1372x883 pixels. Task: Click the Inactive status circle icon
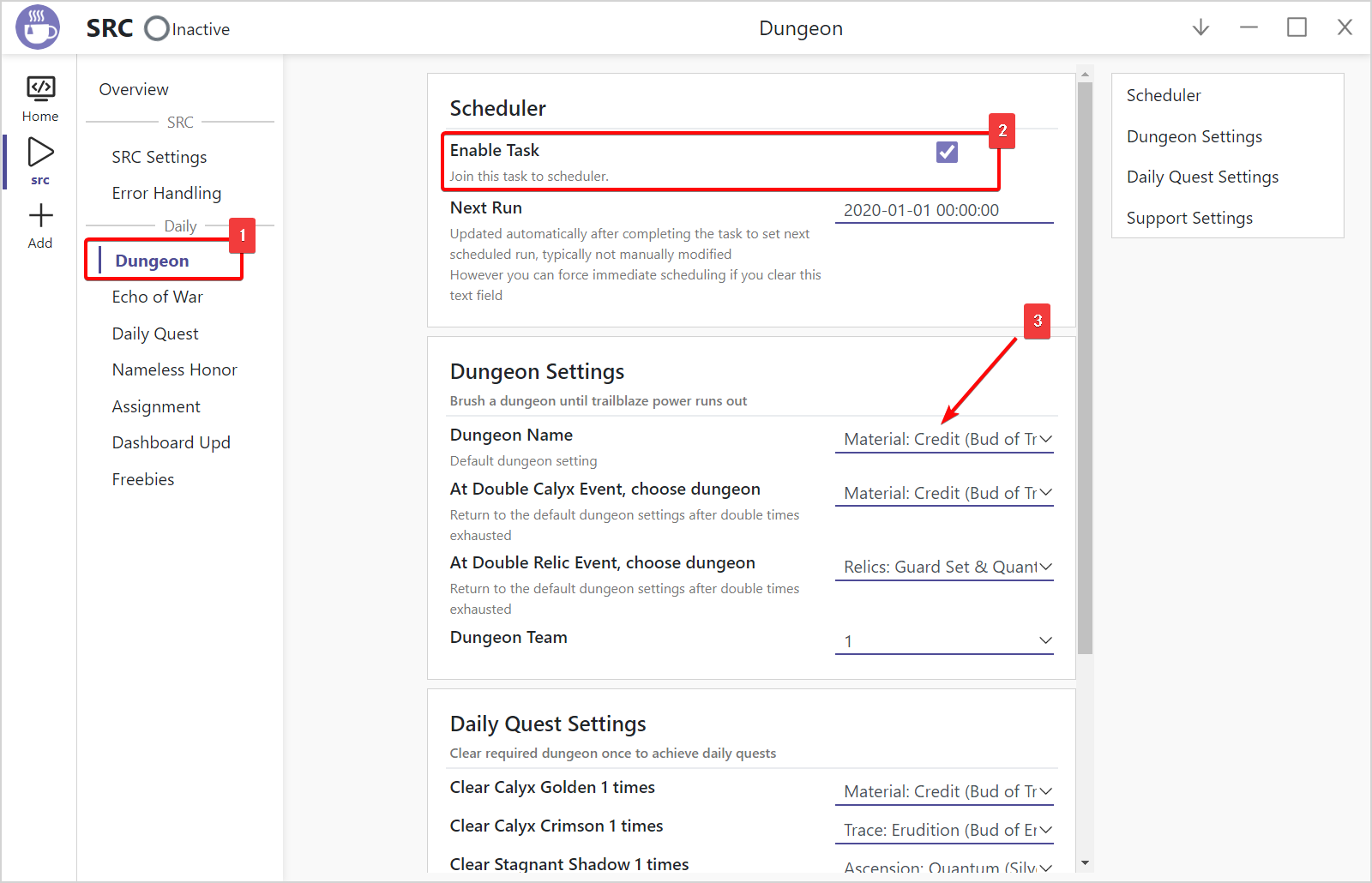tap(157, 28)
